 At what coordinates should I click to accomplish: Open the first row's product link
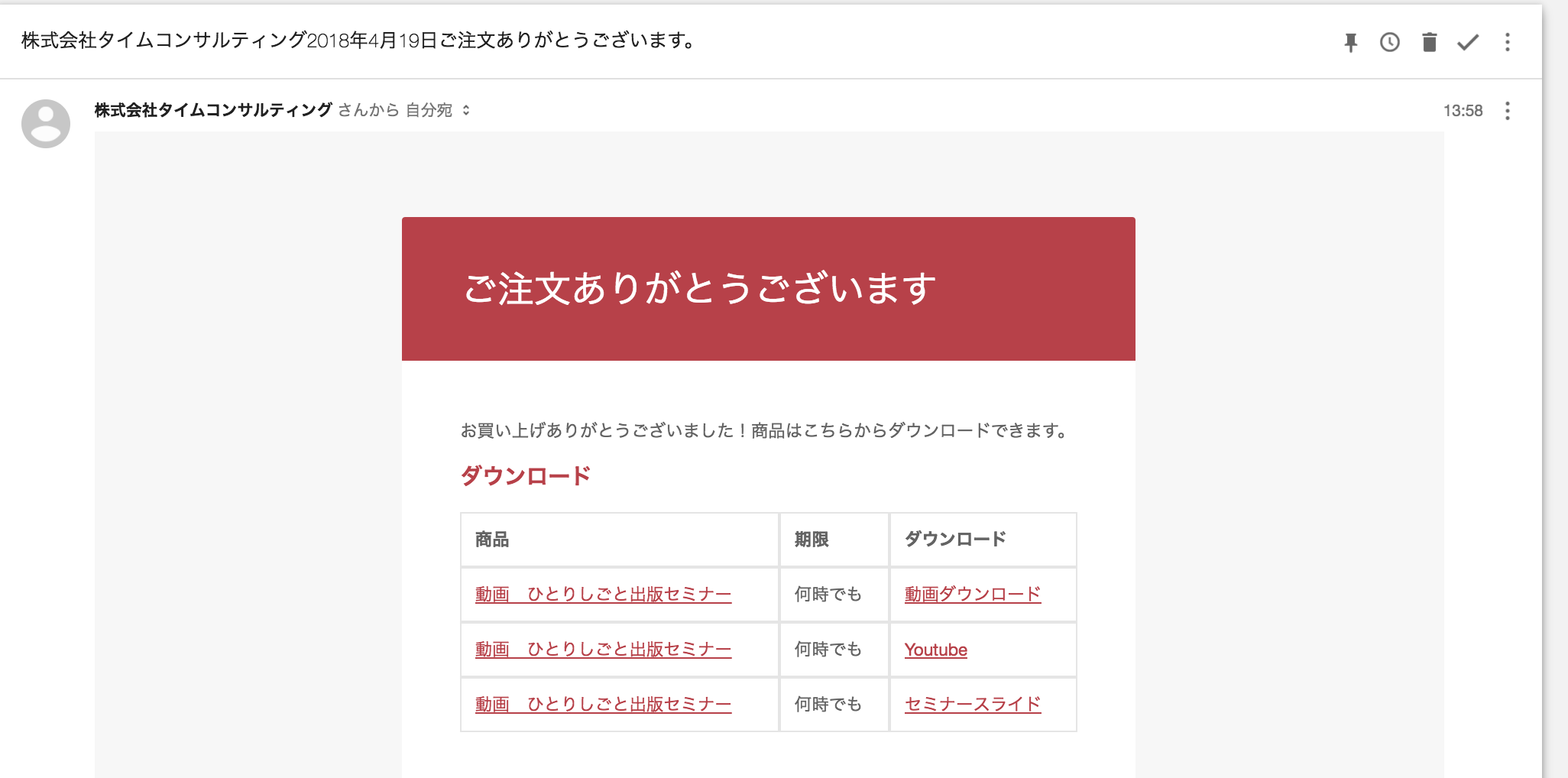point(603,595)
